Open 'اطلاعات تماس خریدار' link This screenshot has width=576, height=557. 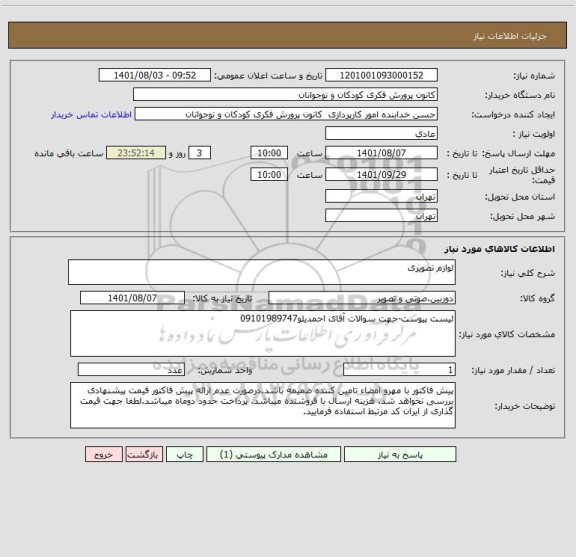pos(91,115)
